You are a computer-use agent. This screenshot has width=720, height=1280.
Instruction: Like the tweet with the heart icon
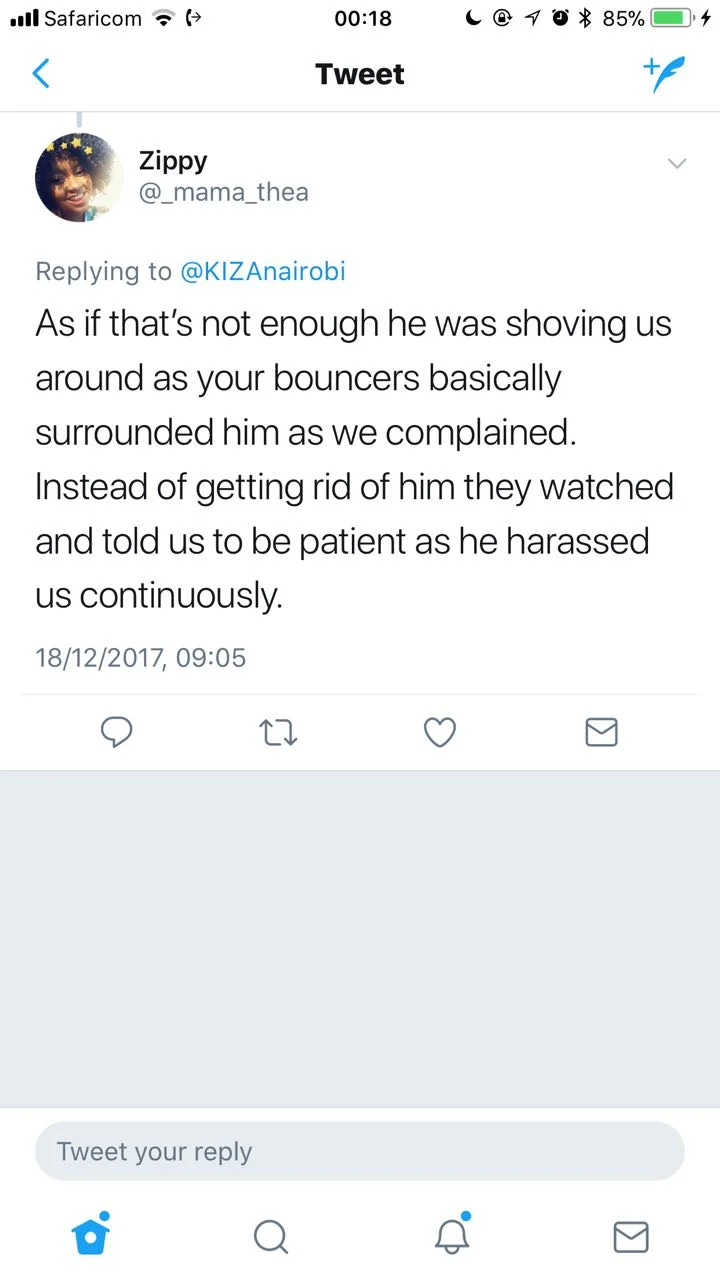440,733
